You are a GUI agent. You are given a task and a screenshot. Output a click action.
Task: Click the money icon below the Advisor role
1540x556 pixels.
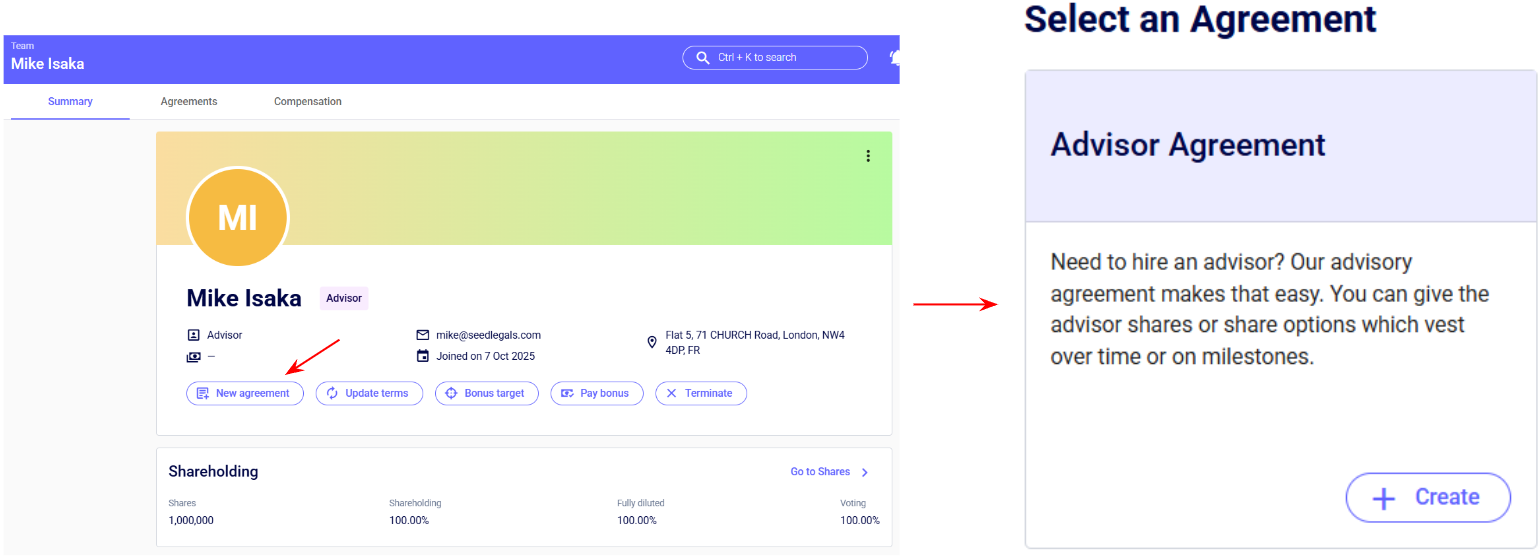tap(193, 356)
